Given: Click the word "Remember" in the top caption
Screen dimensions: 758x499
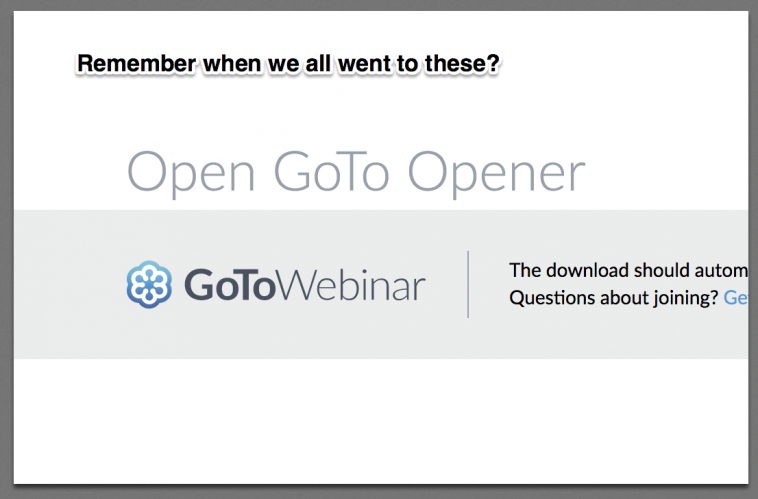Looking at the screenshot, I should [136, 64].
